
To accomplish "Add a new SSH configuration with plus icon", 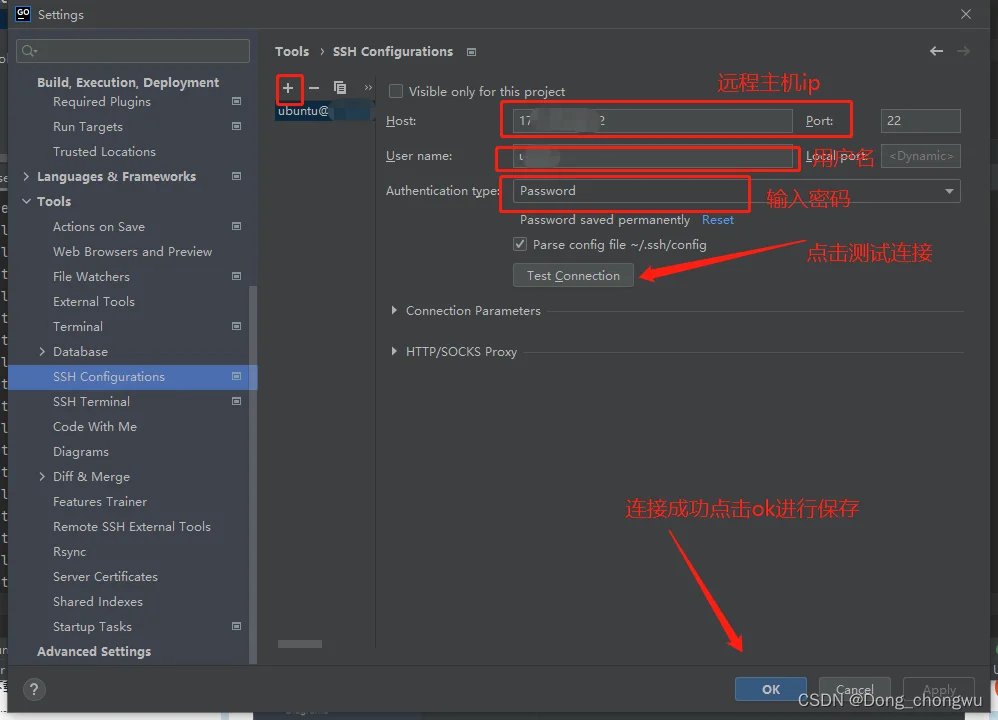I will tap(288, 88).
